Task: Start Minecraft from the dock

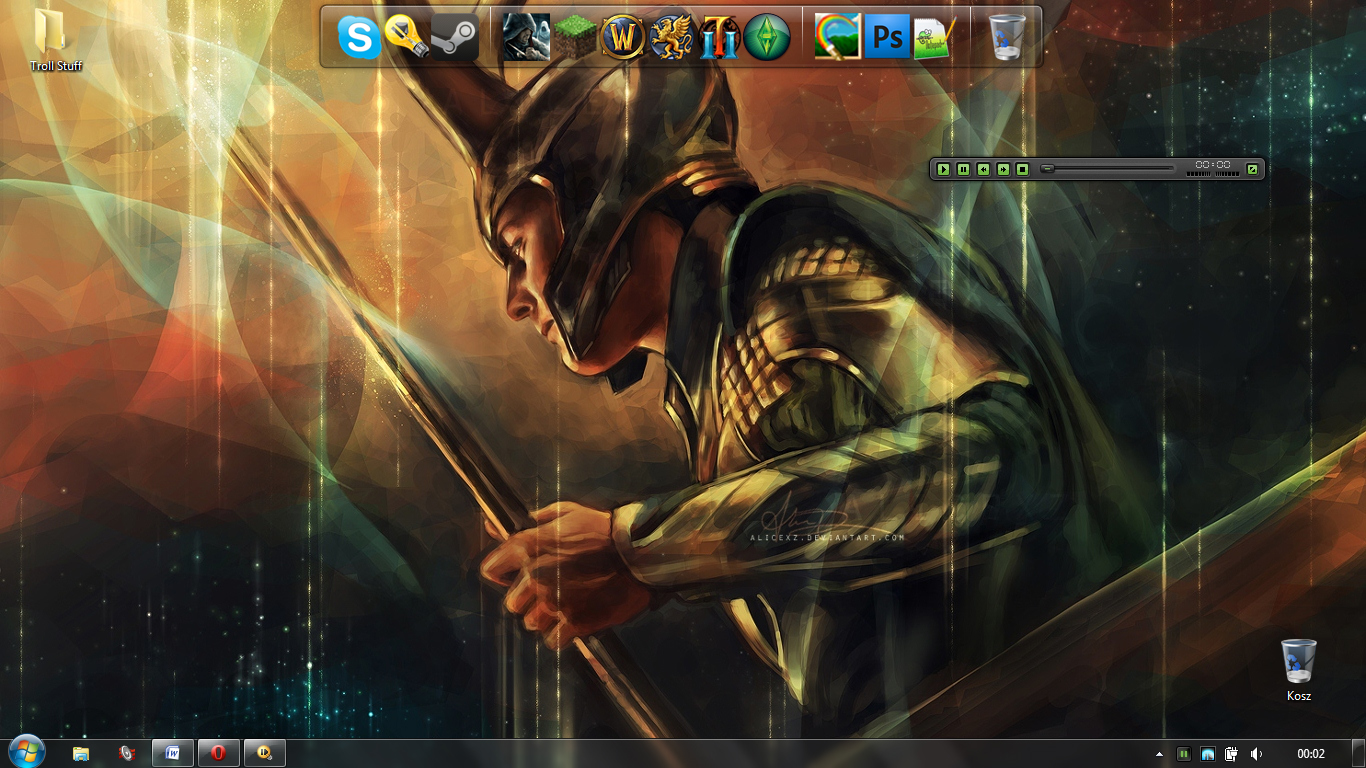Action: pyautogui.click(x=575, y=37)
